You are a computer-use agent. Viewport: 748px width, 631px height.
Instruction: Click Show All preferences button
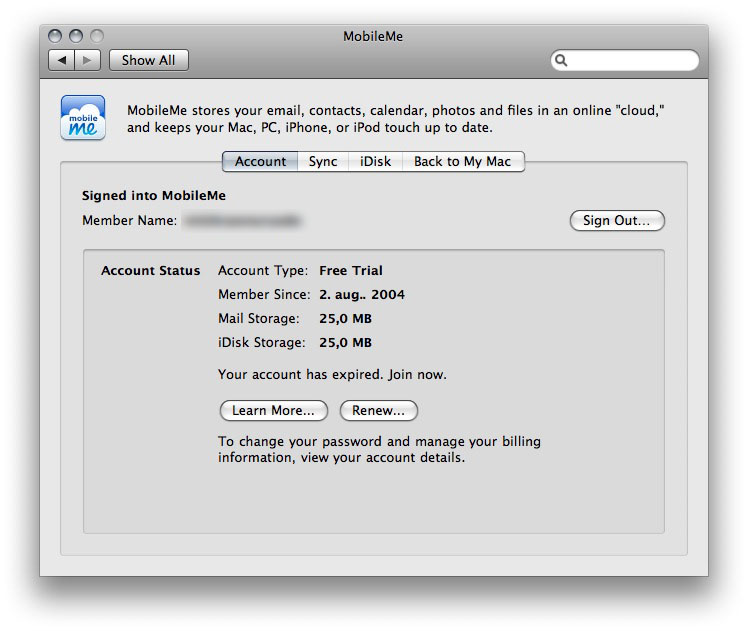(149, 60)
